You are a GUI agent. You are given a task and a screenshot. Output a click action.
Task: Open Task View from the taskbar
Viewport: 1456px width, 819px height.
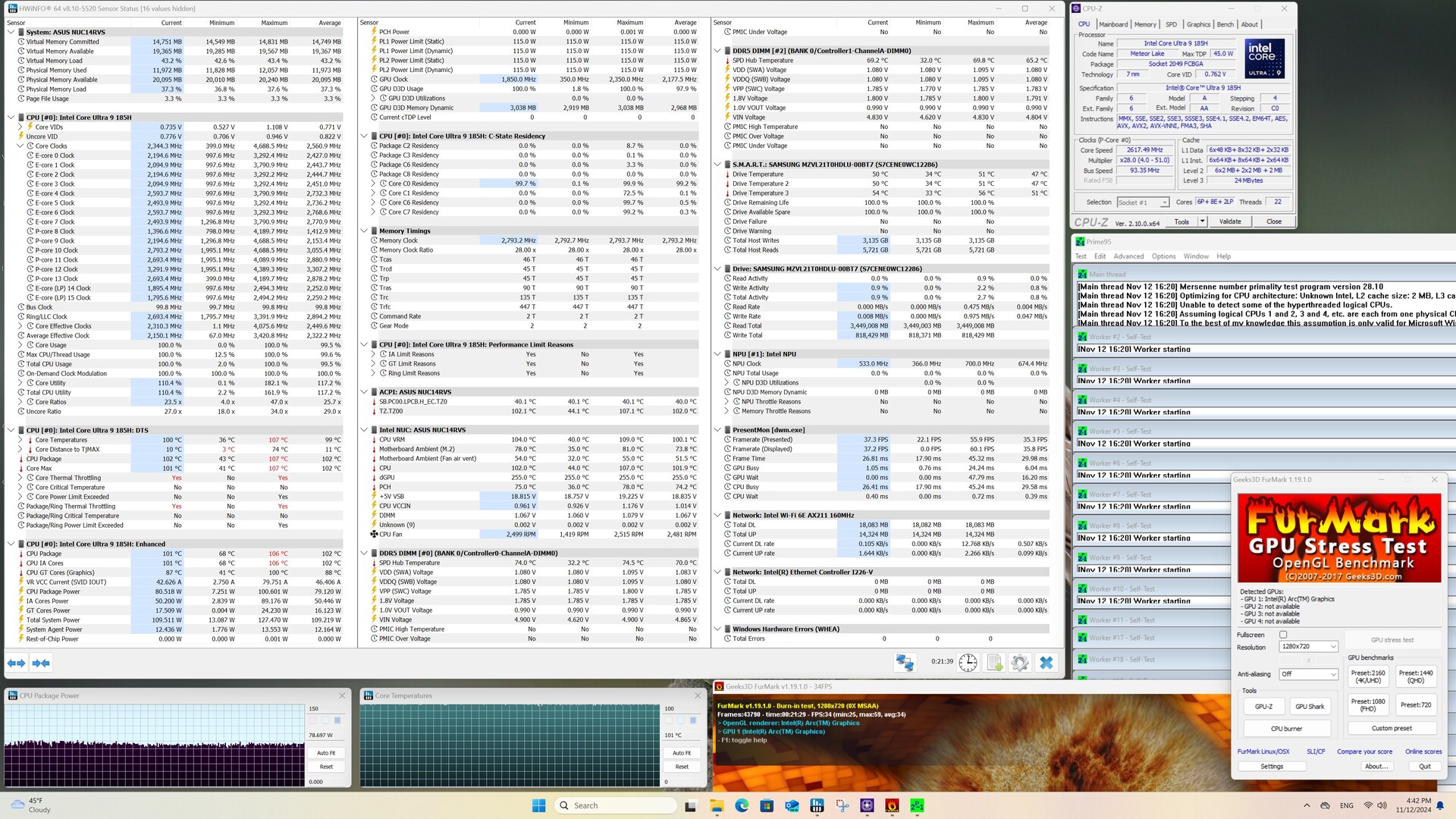[x=690, y=805]
